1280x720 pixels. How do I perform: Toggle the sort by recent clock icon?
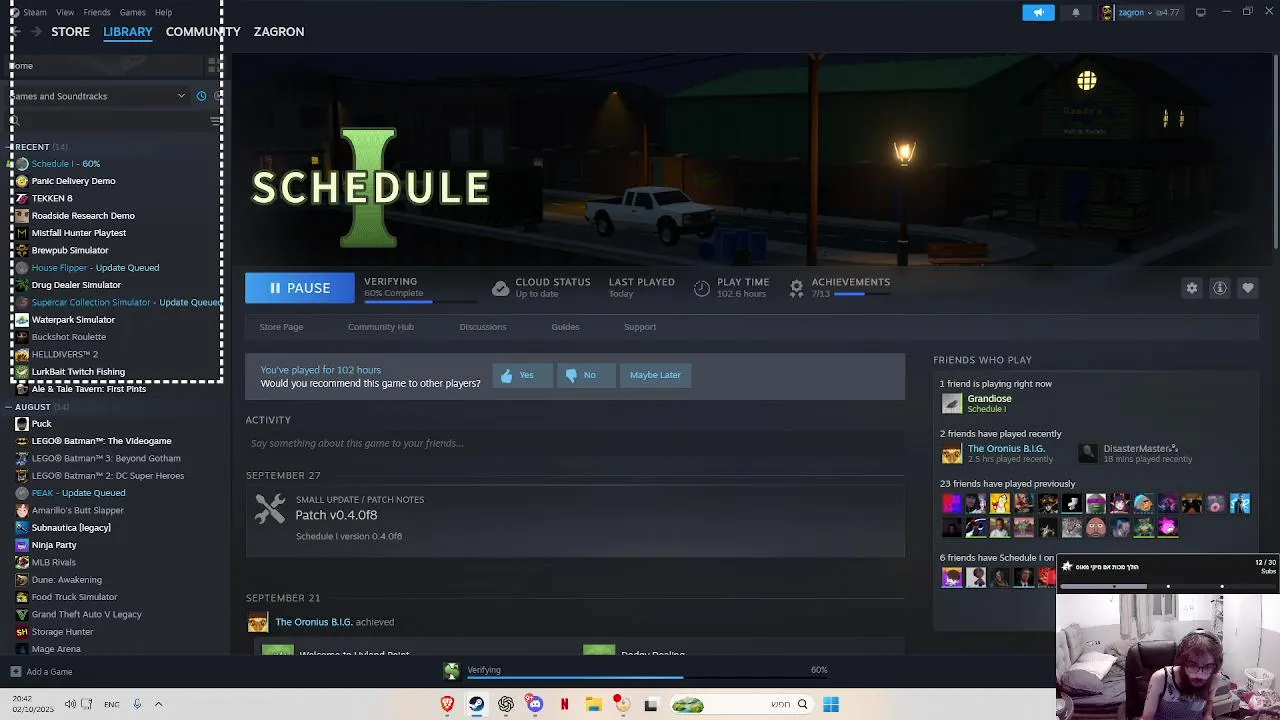201,96
